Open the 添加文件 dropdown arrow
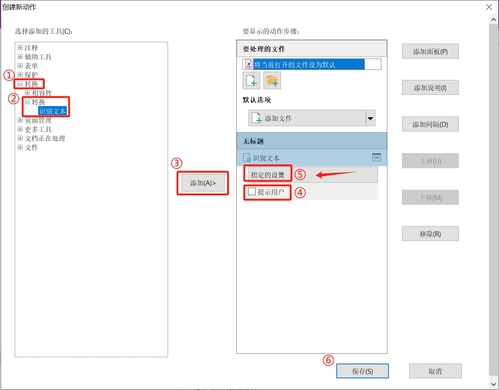This screenshot has height=390, width=499. tap(370, 118)
